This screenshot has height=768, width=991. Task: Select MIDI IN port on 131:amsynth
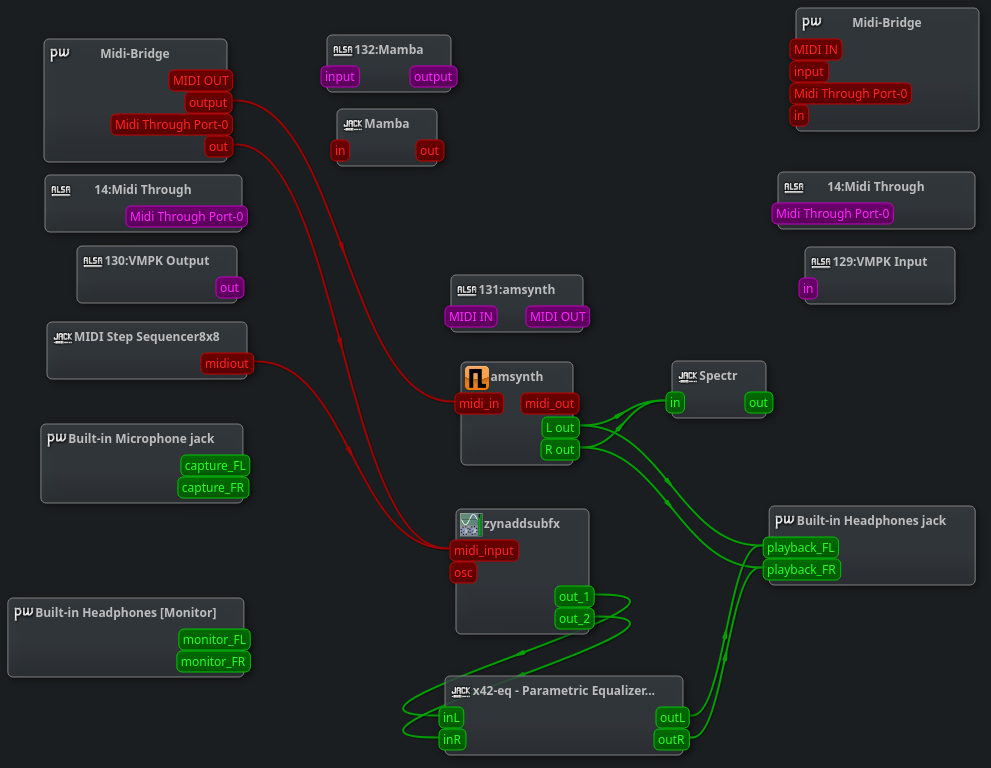471,317
